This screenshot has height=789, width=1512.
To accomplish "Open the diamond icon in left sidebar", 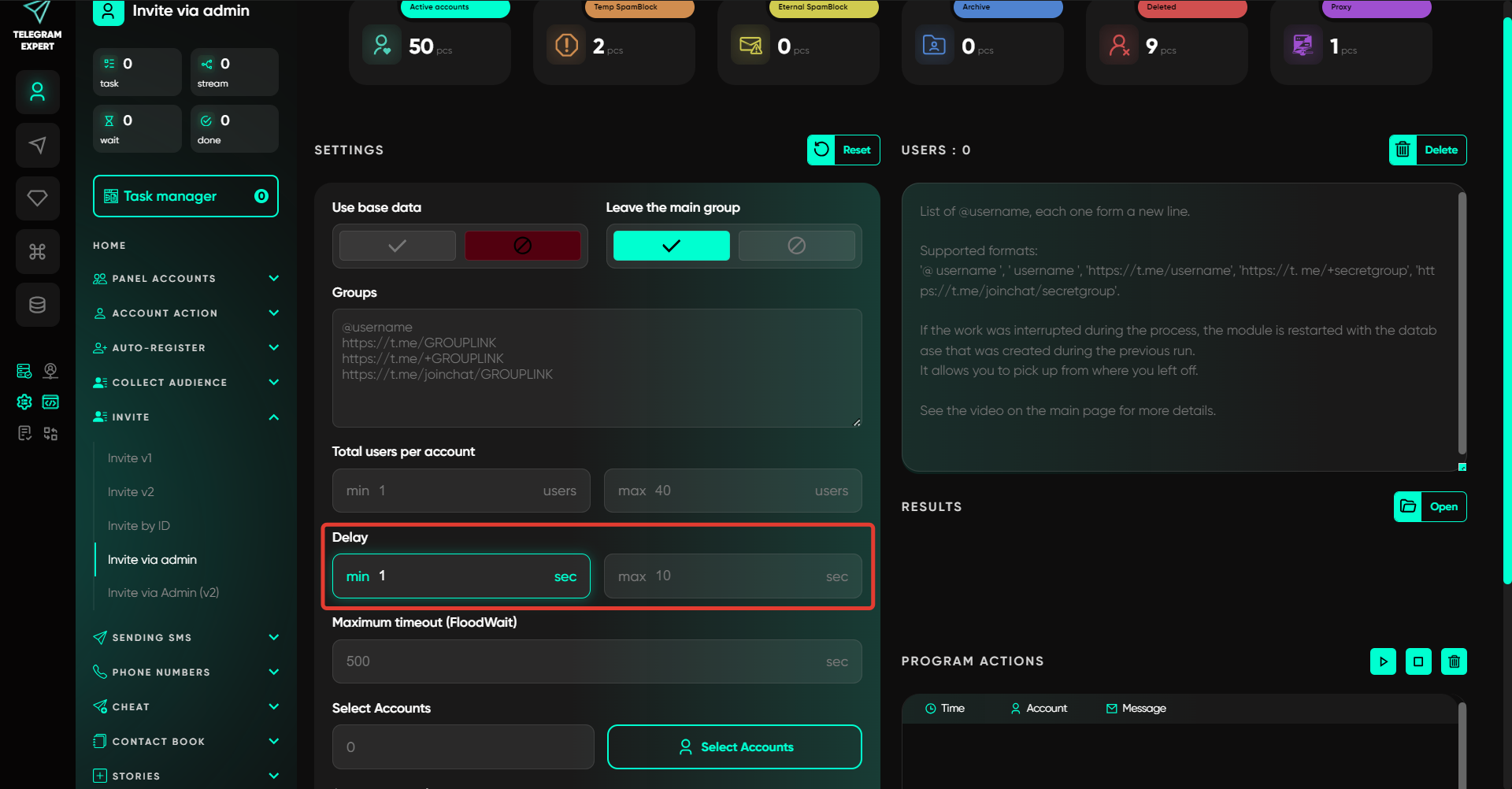I will pos(37,198).
